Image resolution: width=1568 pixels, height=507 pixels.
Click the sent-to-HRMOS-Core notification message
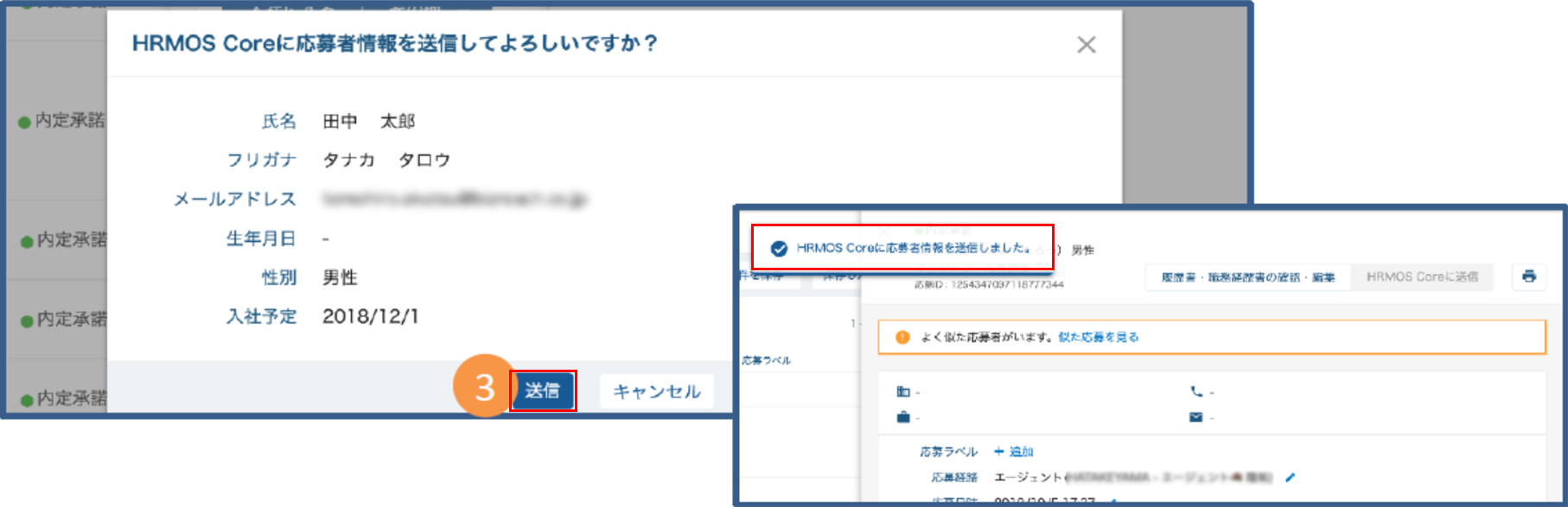click(x=913, y=249)
